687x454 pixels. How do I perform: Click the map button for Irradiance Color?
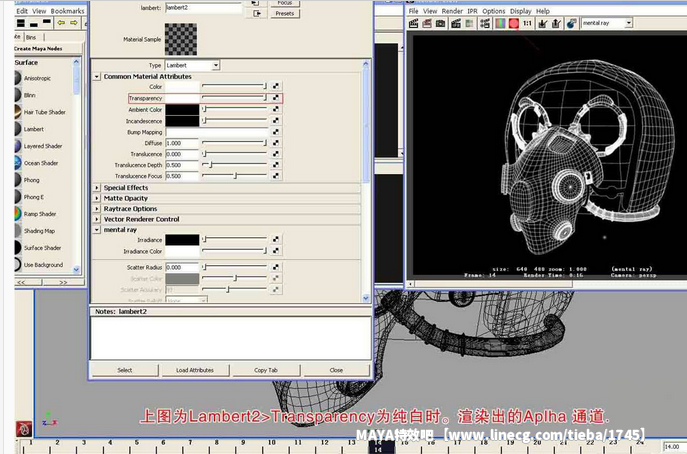coord(276,251)
